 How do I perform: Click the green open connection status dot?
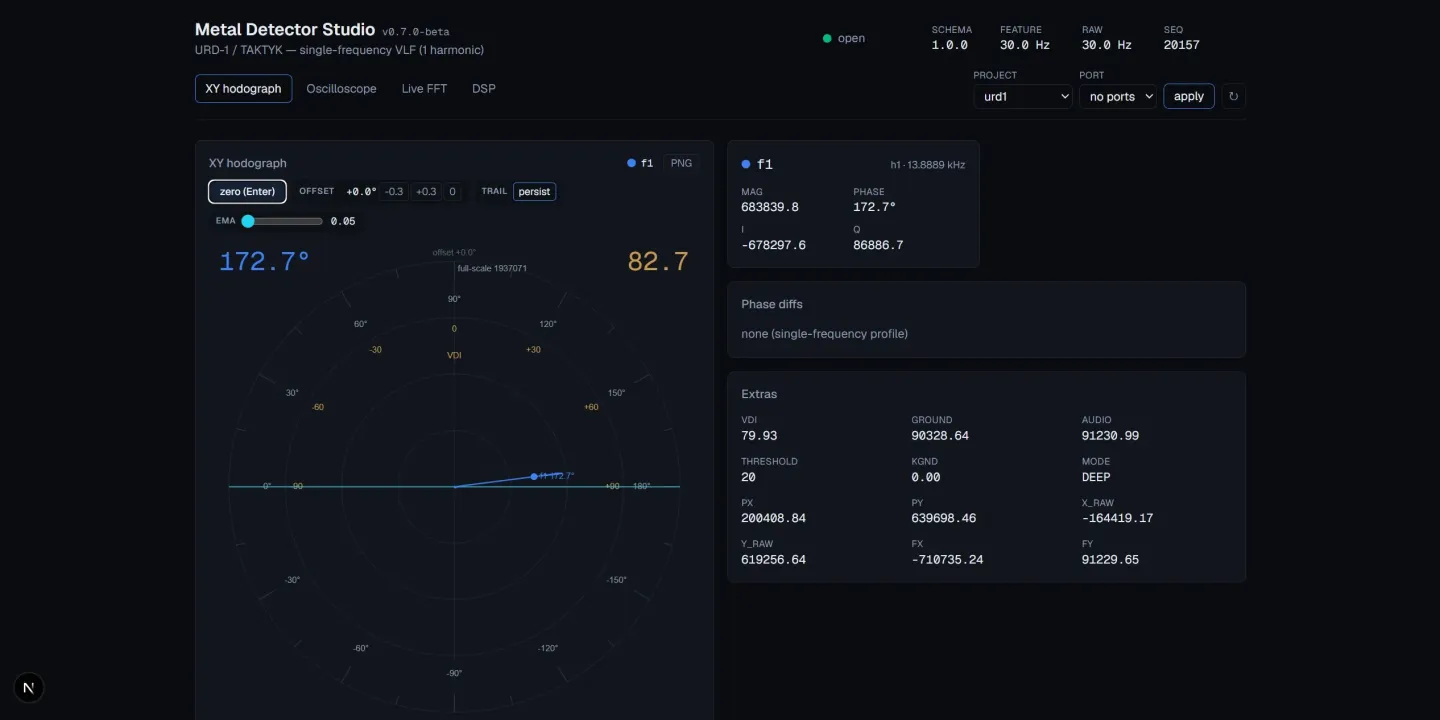coord(827,39)
